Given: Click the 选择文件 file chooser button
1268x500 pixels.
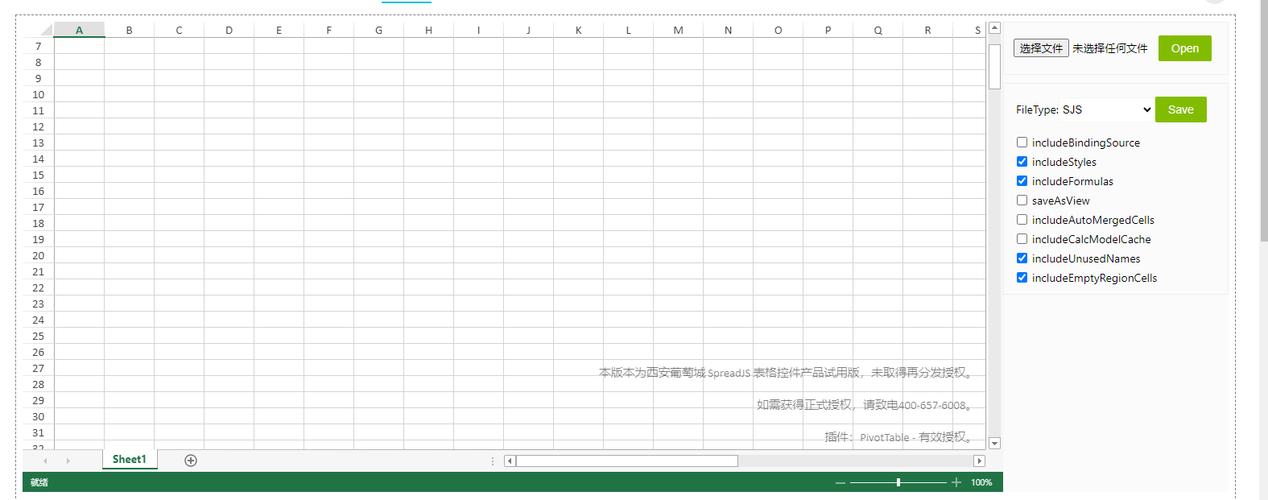Looking at the screenshot, I should point(1041,48).
